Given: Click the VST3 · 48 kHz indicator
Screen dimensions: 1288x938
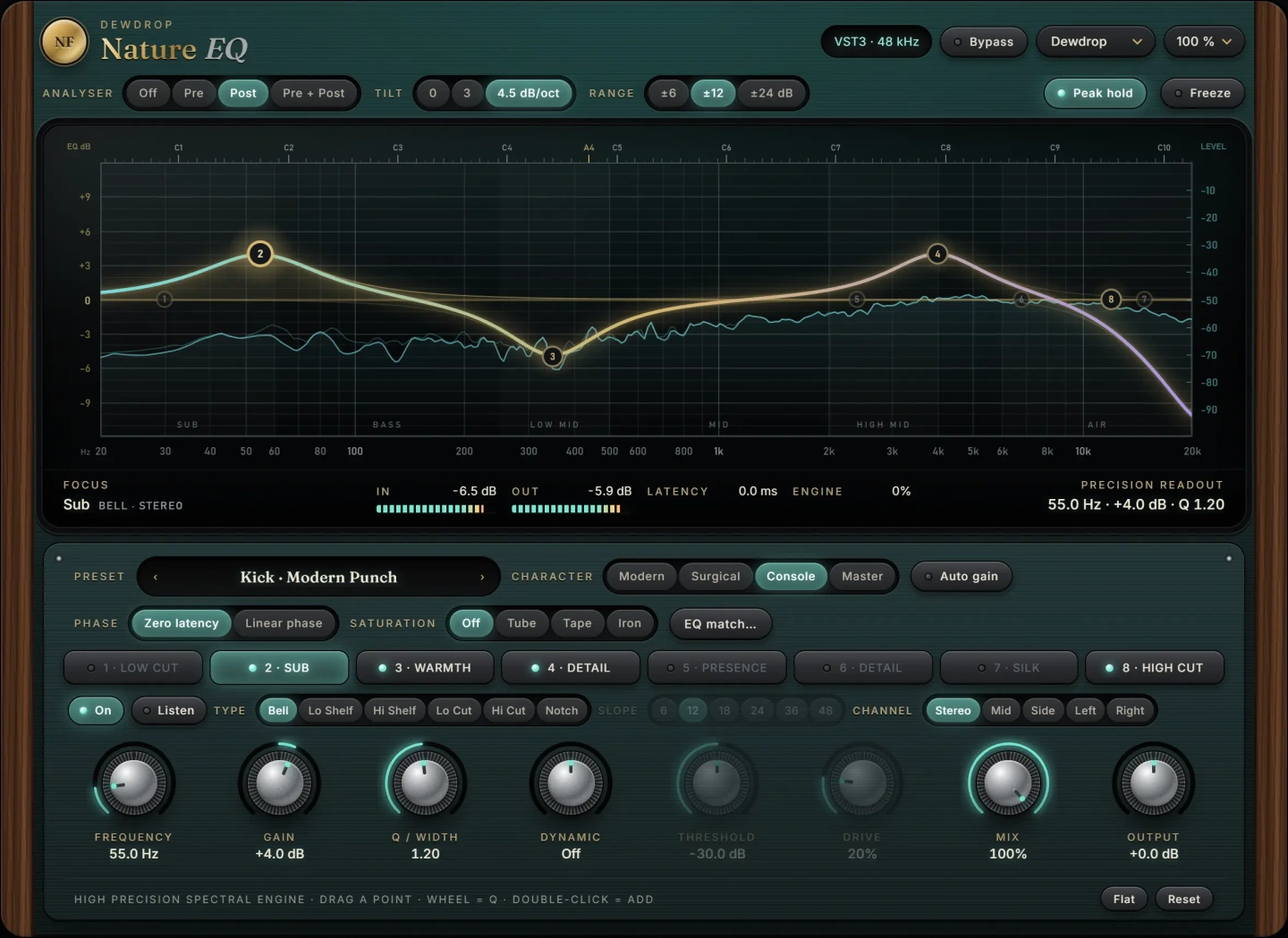Looking at the screenshot, I should (877, 42).
